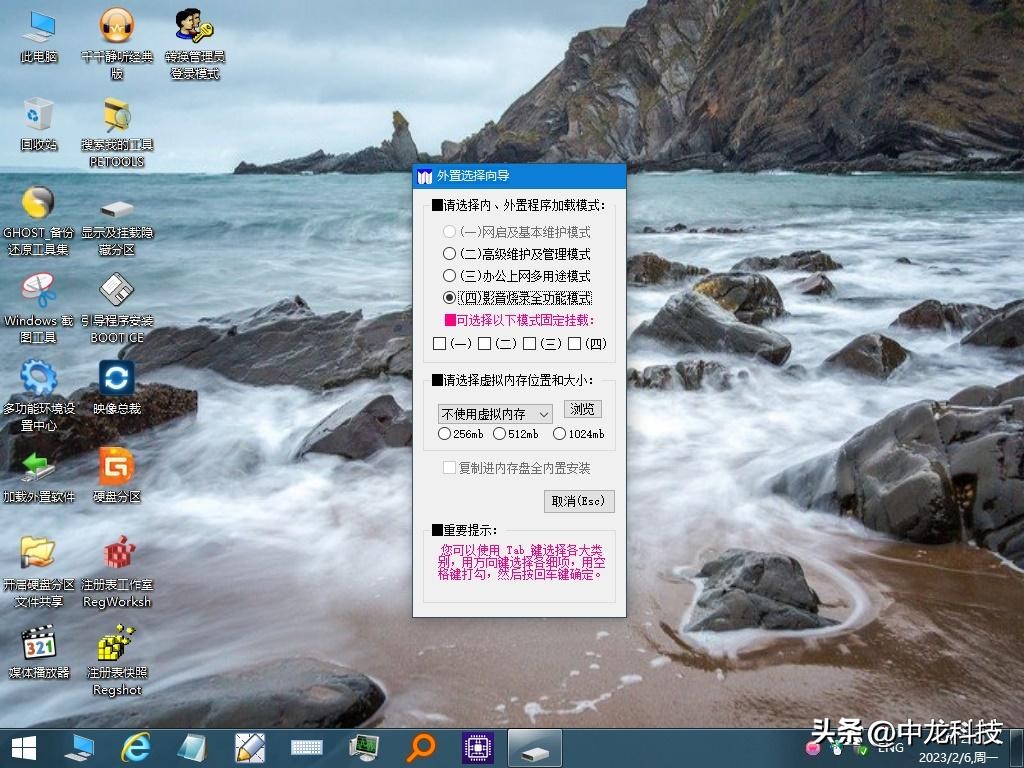1024x768 pixels.
Task: Select (二)高级维护及管理模式 radio button
Action: pyautogui.click(x=451, y=253)
